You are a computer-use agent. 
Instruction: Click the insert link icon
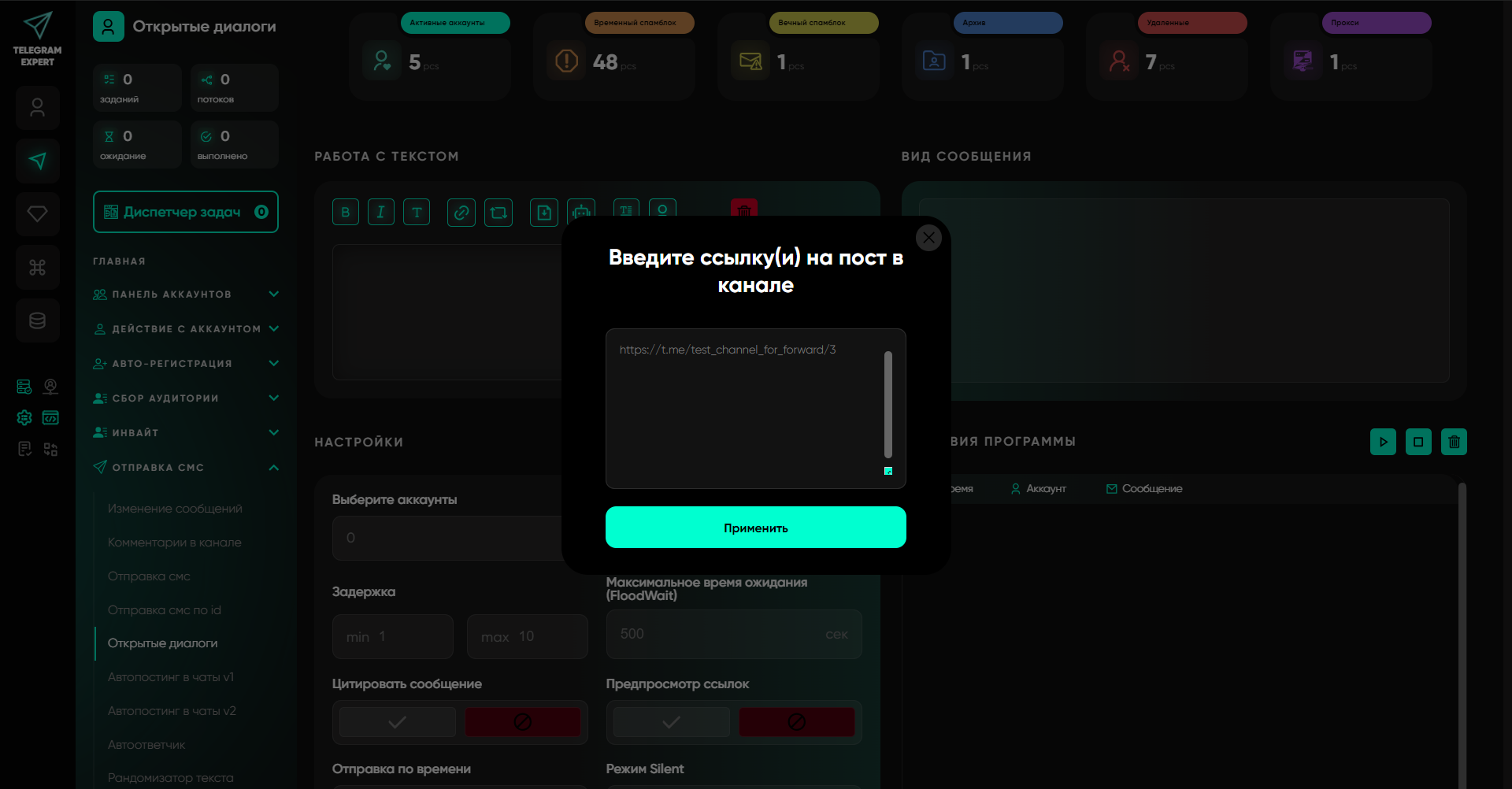coord(461,212)
